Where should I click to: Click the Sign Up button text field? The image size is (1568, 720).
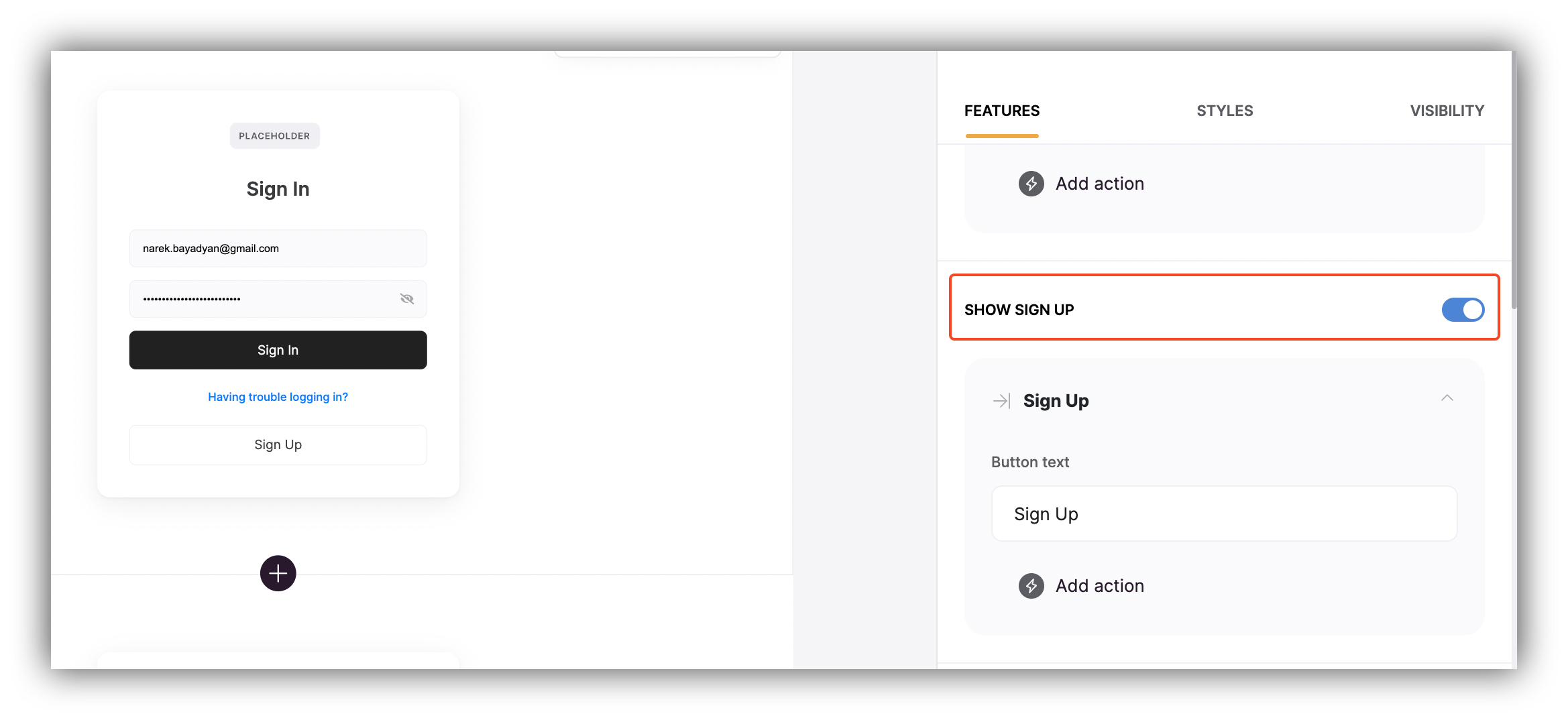pos(1223,514)
